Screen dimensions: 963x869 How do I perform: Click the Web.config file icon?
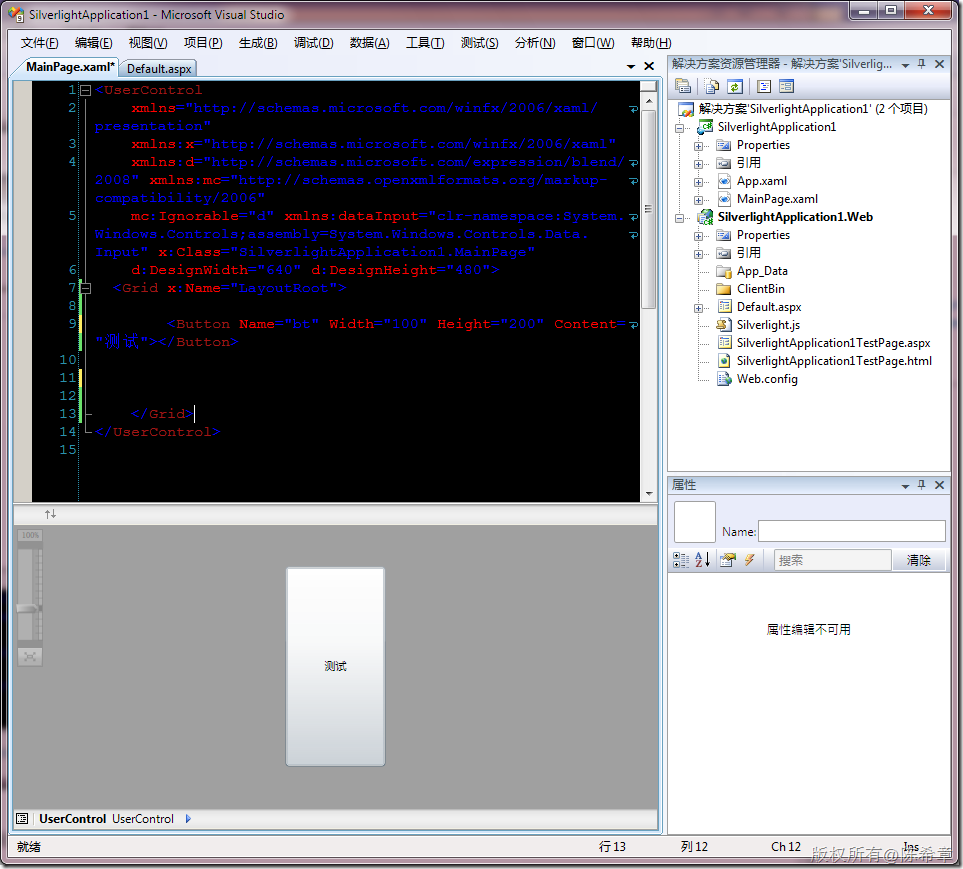tap(725, 379)
